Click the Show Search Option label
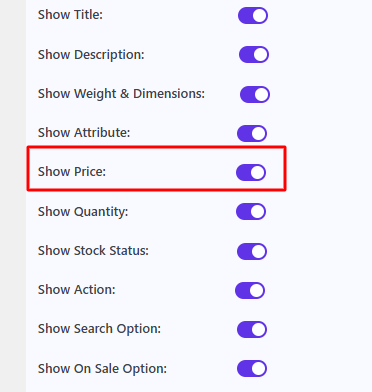This screenshot has width=372, height=392. (99, 329)
